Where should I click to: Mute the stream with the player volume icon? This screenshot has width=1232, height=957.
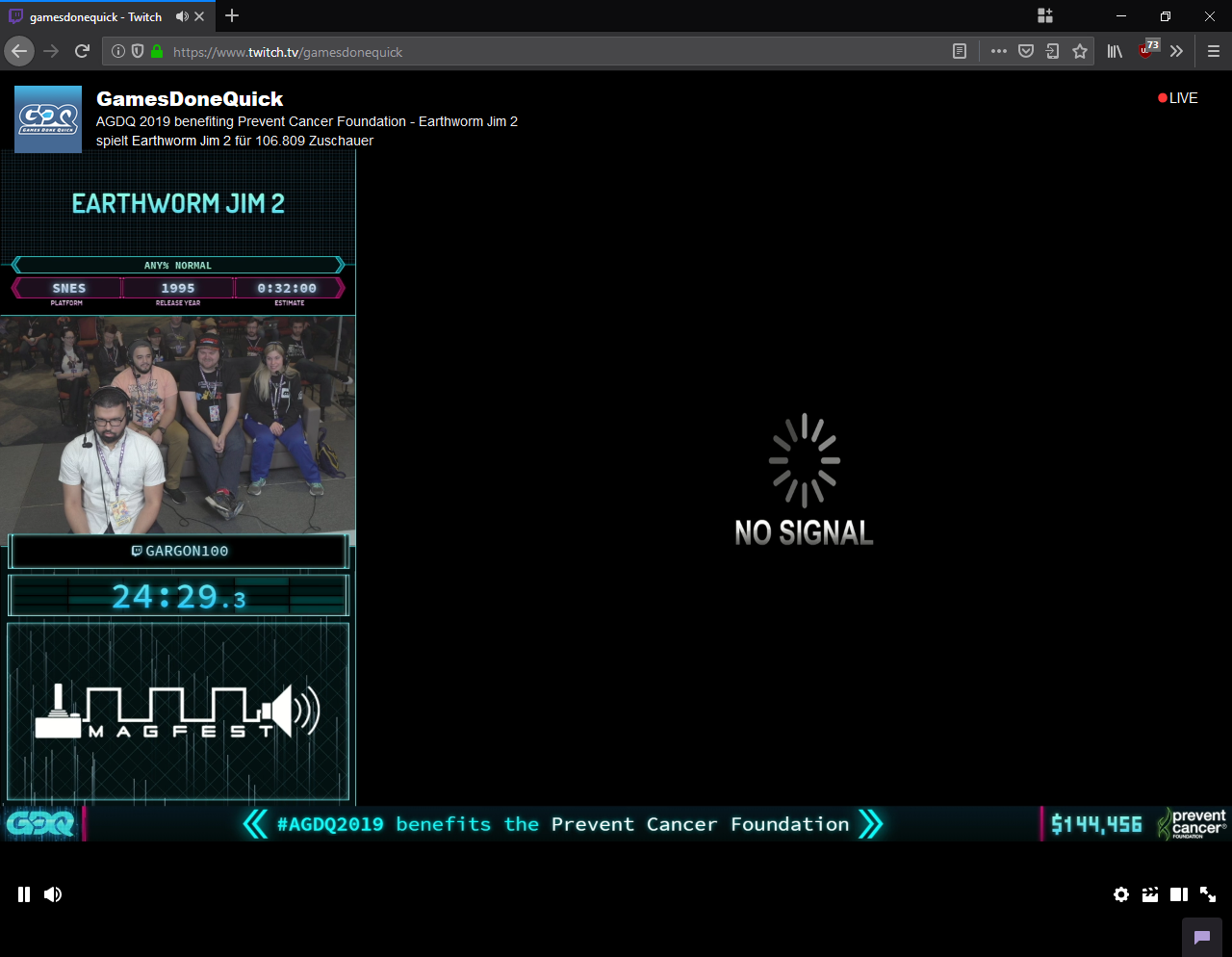coord(53,894)
